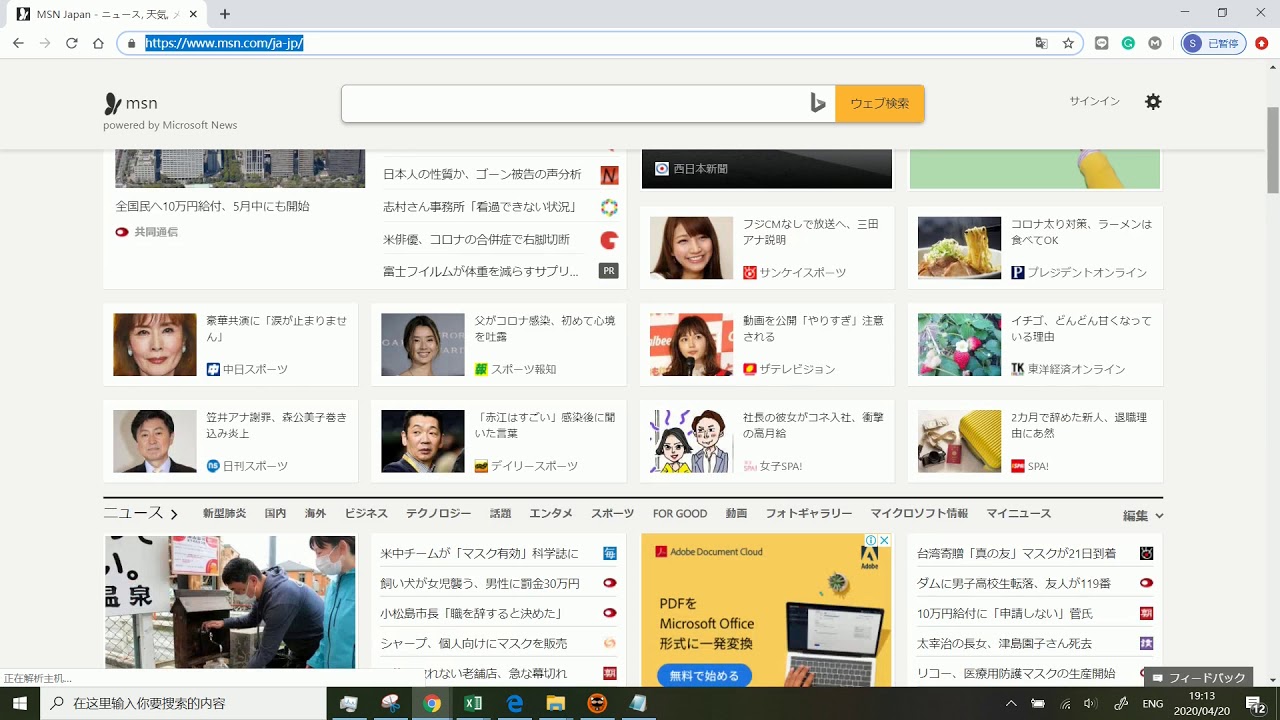Open the ramen photo thumbnail for コロナ太り対策
Screen dimensions: 1280x720
point(959,248)
